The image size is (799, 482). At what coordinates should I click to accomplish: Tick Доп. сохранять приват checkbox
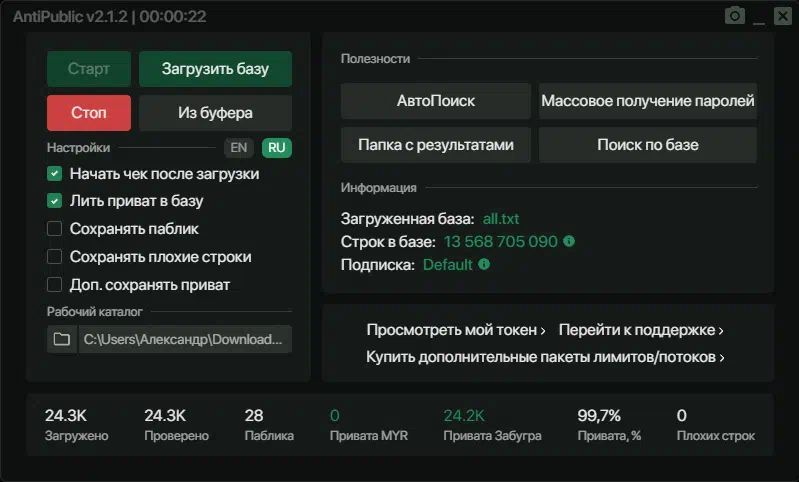[x=55, y=285]
